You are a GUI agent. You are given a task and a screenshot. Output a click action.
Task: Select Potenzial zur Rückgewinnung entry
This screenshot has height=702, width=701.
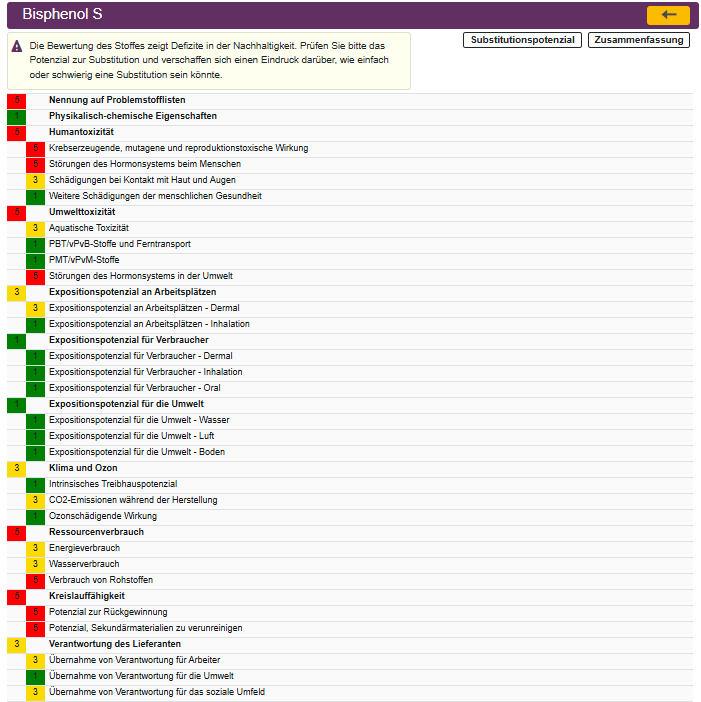tap(108, 612)
